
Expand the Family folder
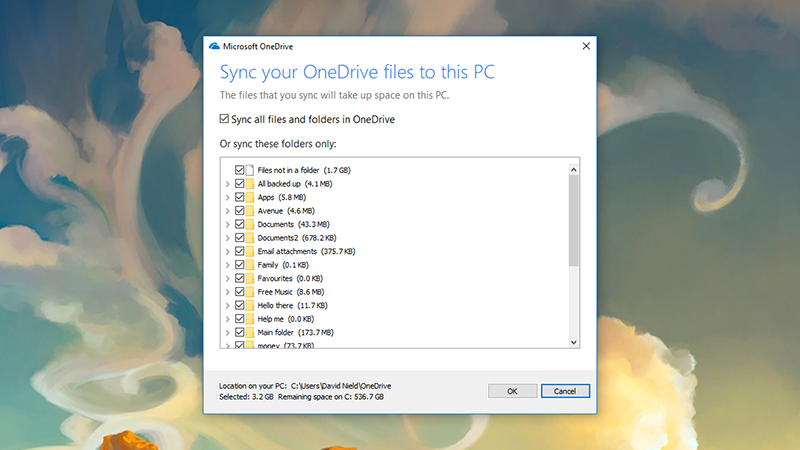pyautogui.click(x=228, y=265)
